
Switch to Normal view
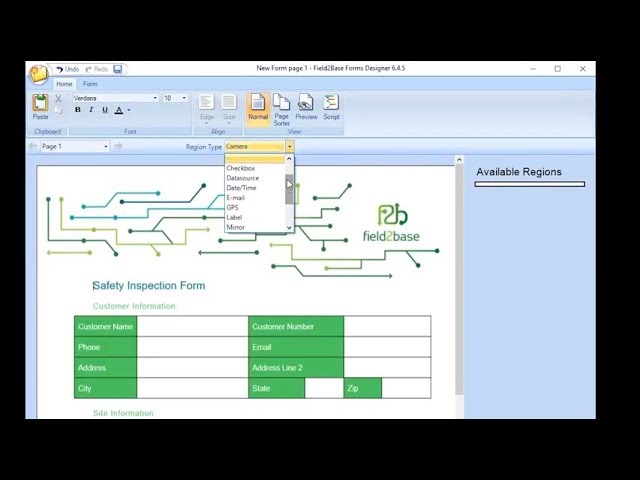258,107
